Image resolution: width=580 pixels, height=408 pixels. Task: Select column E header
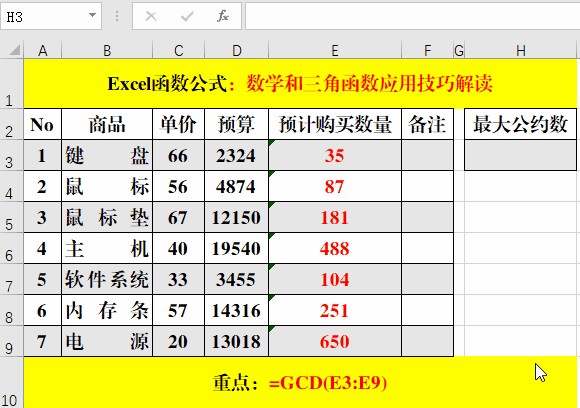pyautogui.click(x=335, y=50)
